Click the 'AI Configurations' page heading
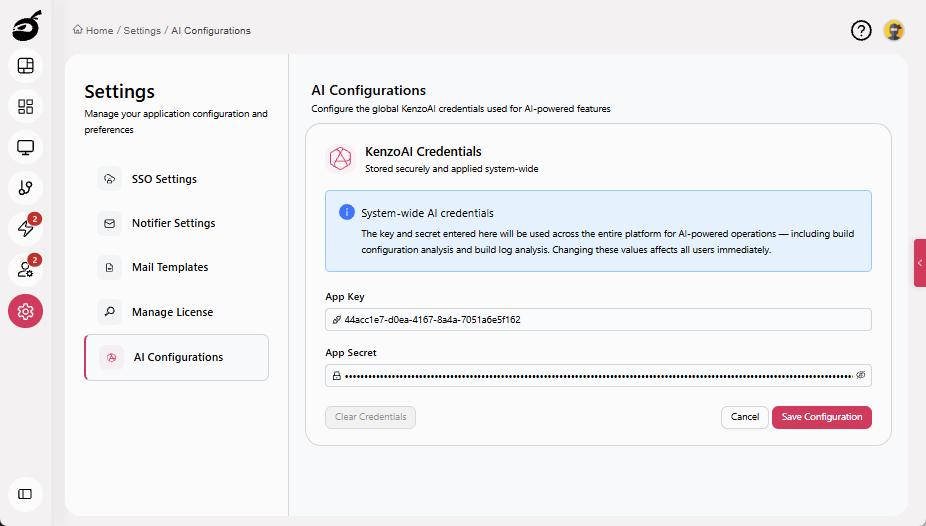The image size is (926, 526). (369, 90)
